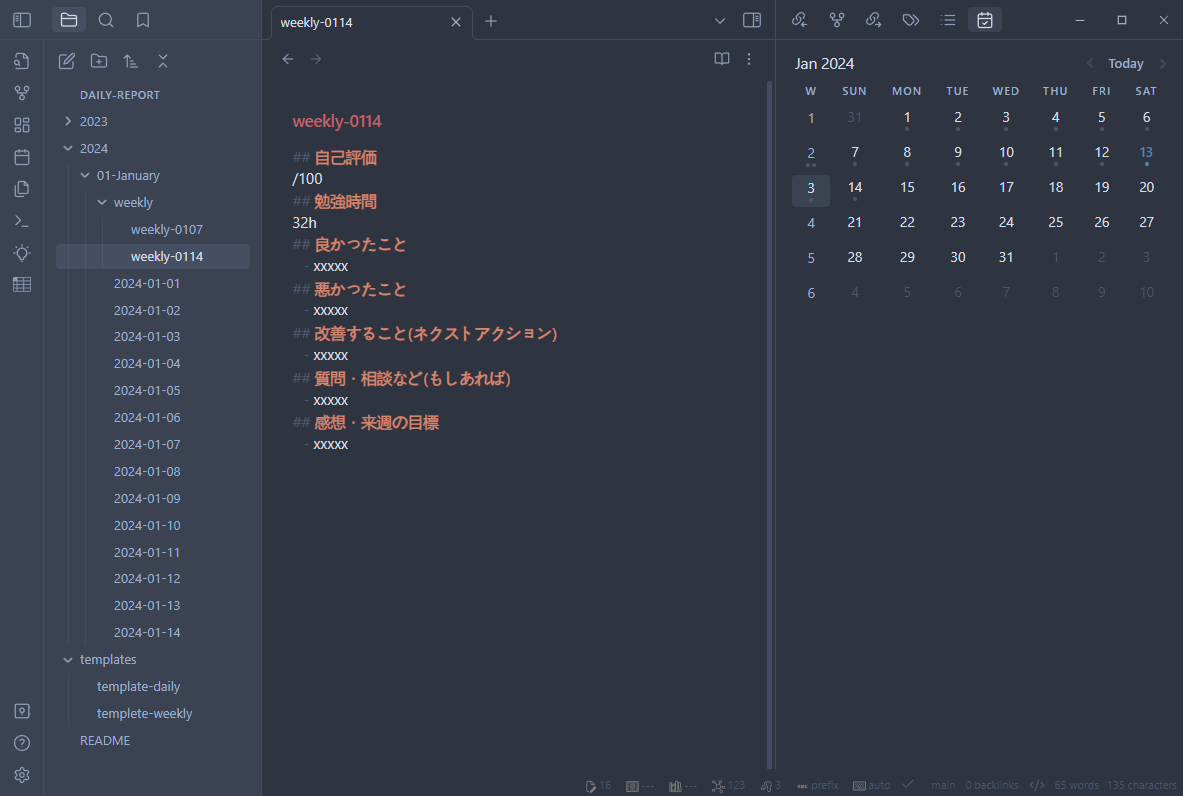Jump to Today in calendar
Viewport: 1183px width, 796px height.
1126,64
